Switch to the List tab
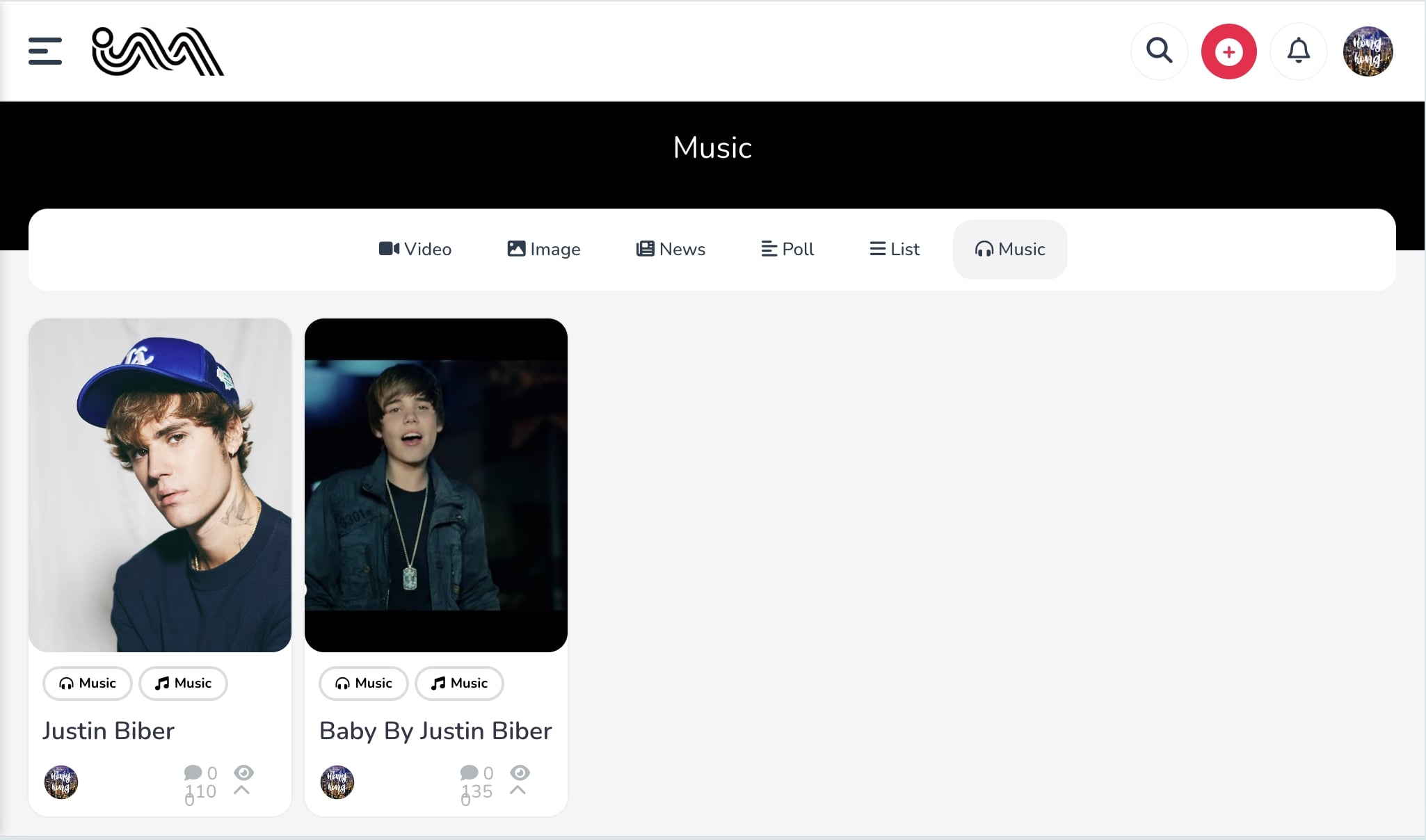This screenshot has width=1426, height=840. [x=895, y=249]
